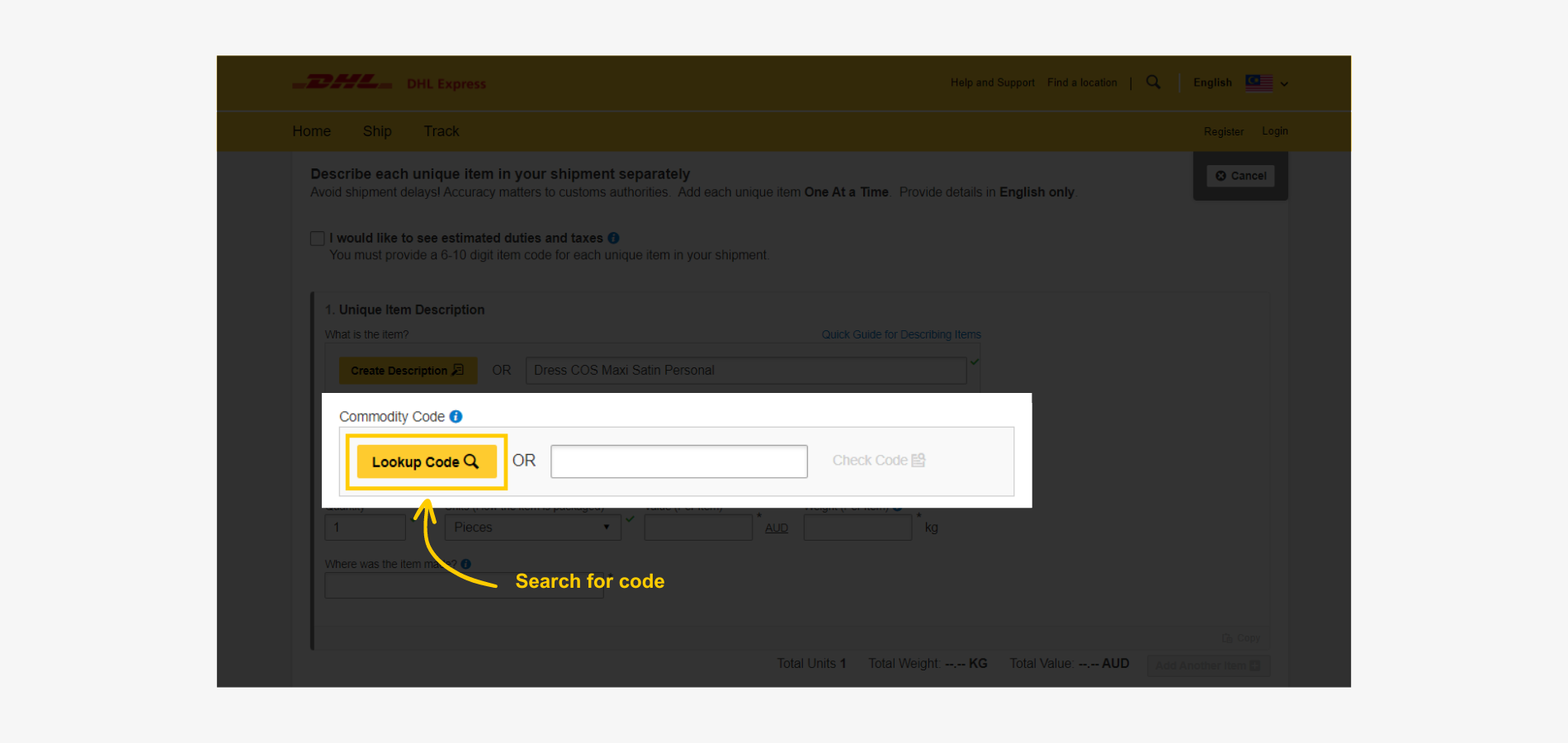
Task: Click the Commodity Code info icon
Action: click(456, 417)
